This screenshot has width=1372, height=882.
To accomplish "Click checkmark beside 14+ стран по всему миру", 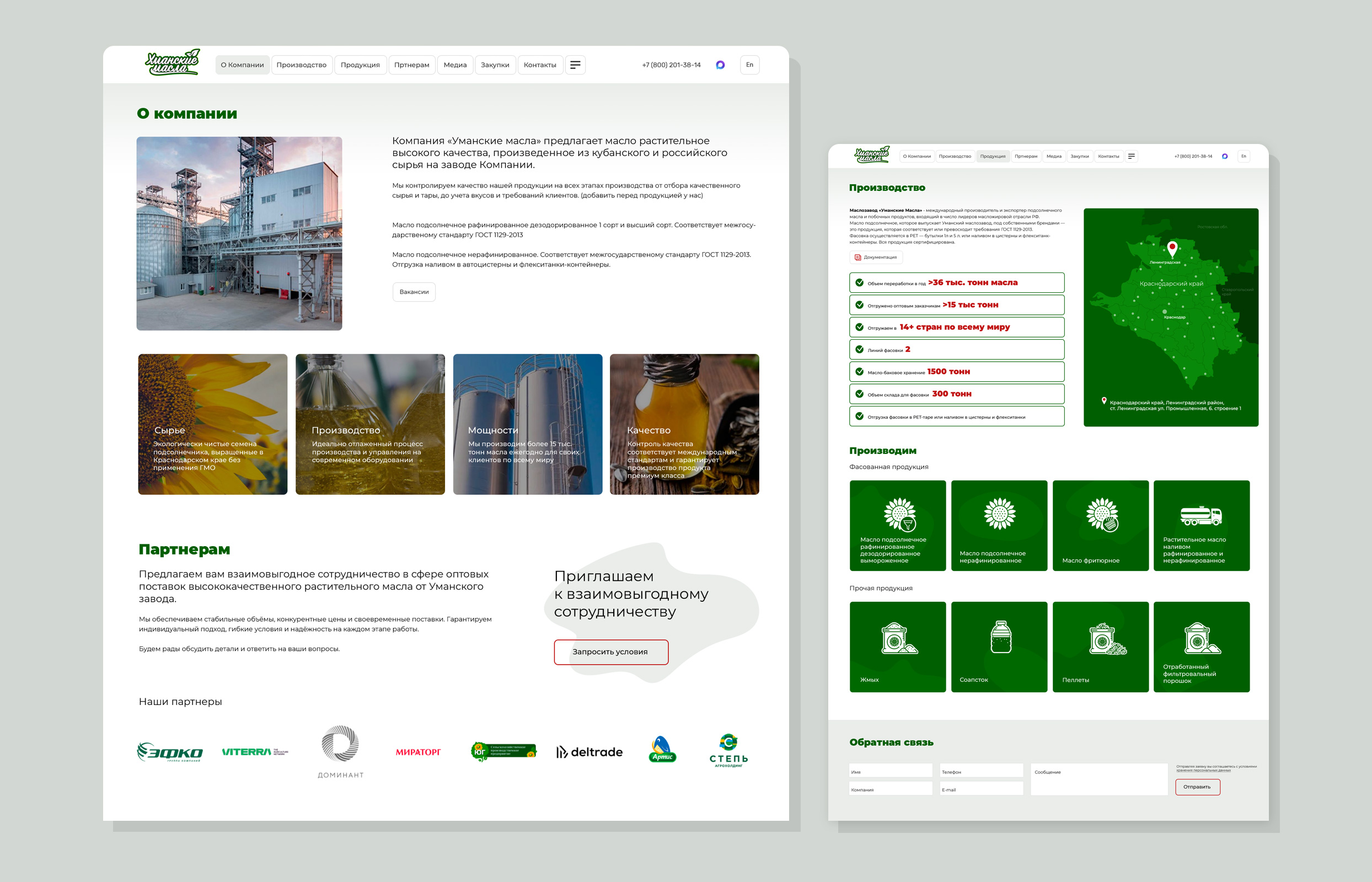I will 859,327.
